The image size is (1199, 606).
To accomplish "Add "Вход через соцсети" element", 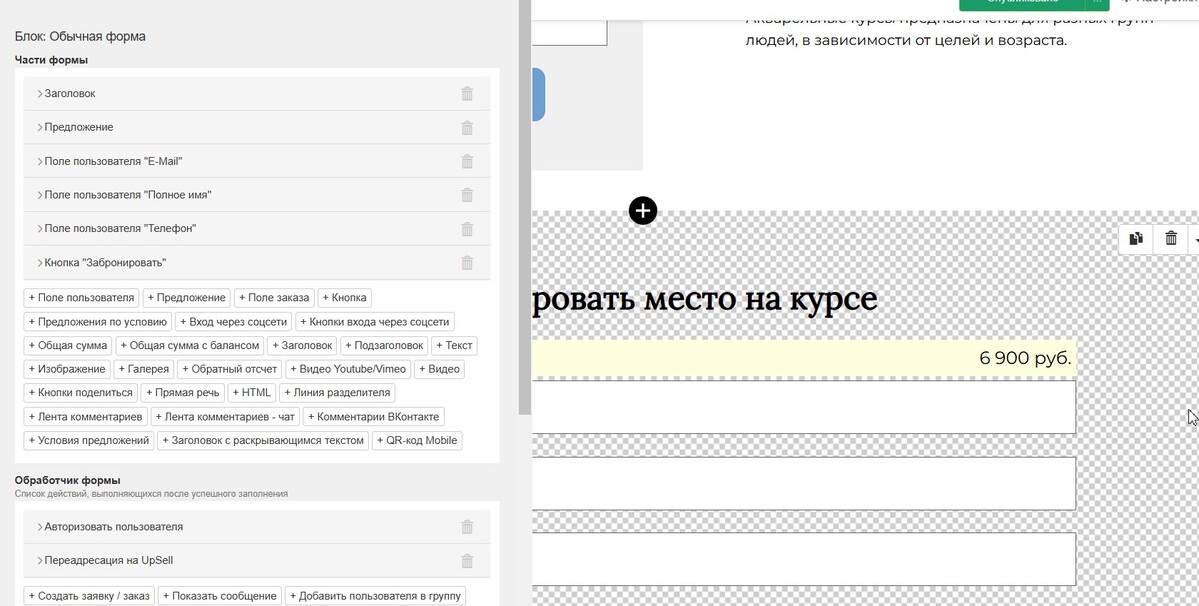I will coord(233,322).
